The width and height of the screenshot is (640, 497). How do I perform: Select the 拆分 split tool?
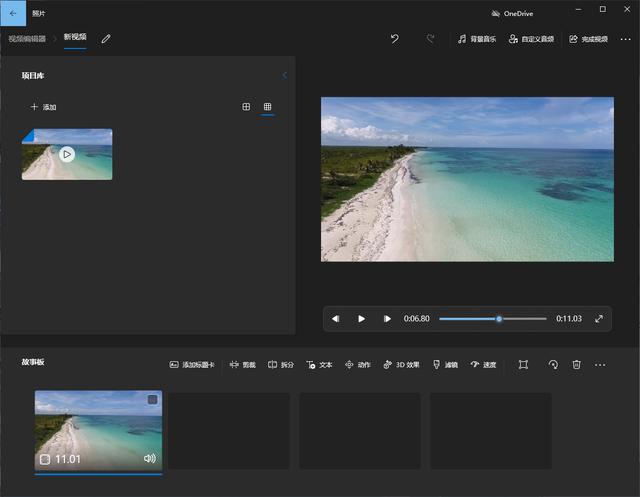pos(281,365)
